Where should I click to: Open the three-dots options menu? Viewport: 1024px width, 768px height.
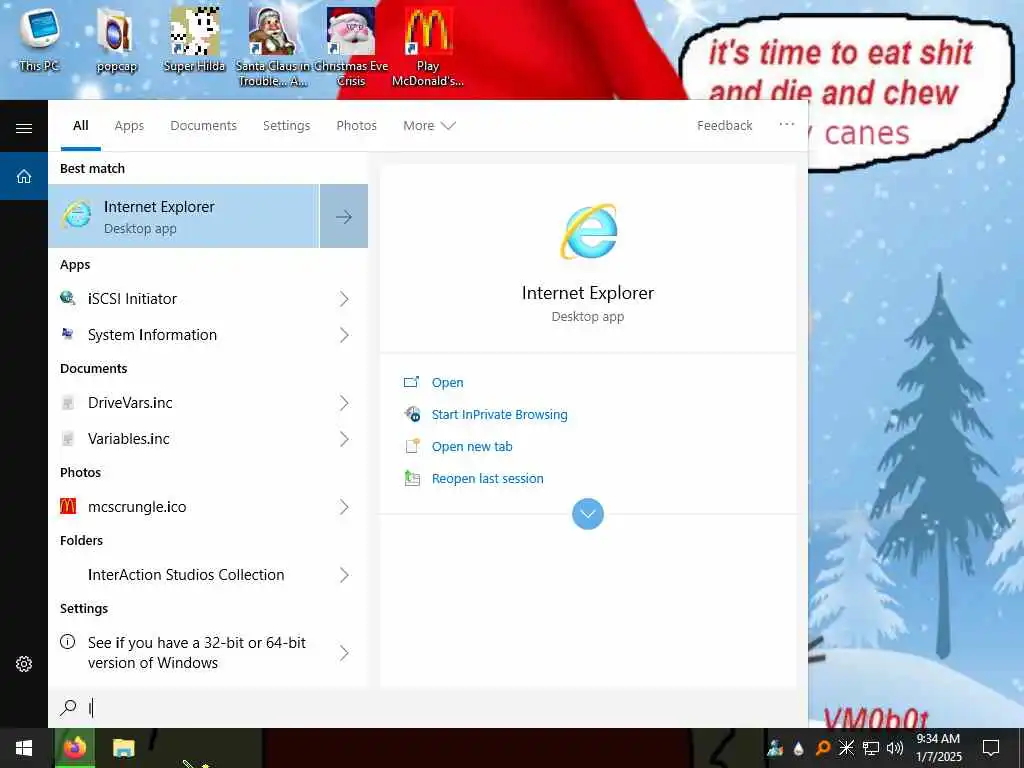click(786, 124)
